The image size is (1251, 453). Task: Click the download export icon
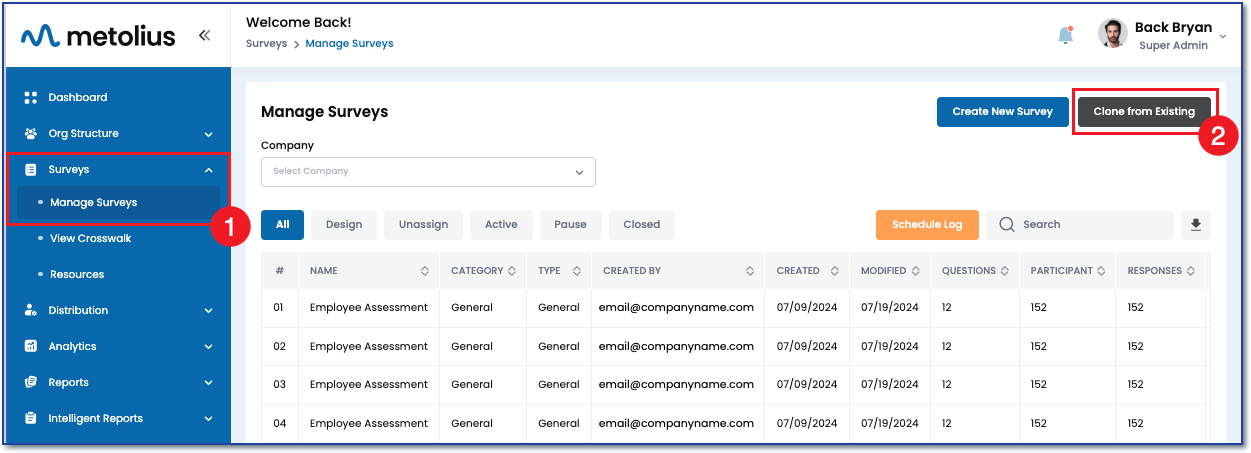pyautogui.click(x=1195, y=225)
